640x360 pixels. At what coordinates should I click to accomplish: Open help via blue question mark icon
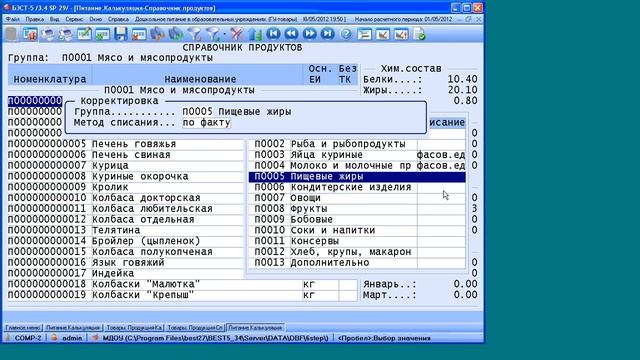[346, 34]
